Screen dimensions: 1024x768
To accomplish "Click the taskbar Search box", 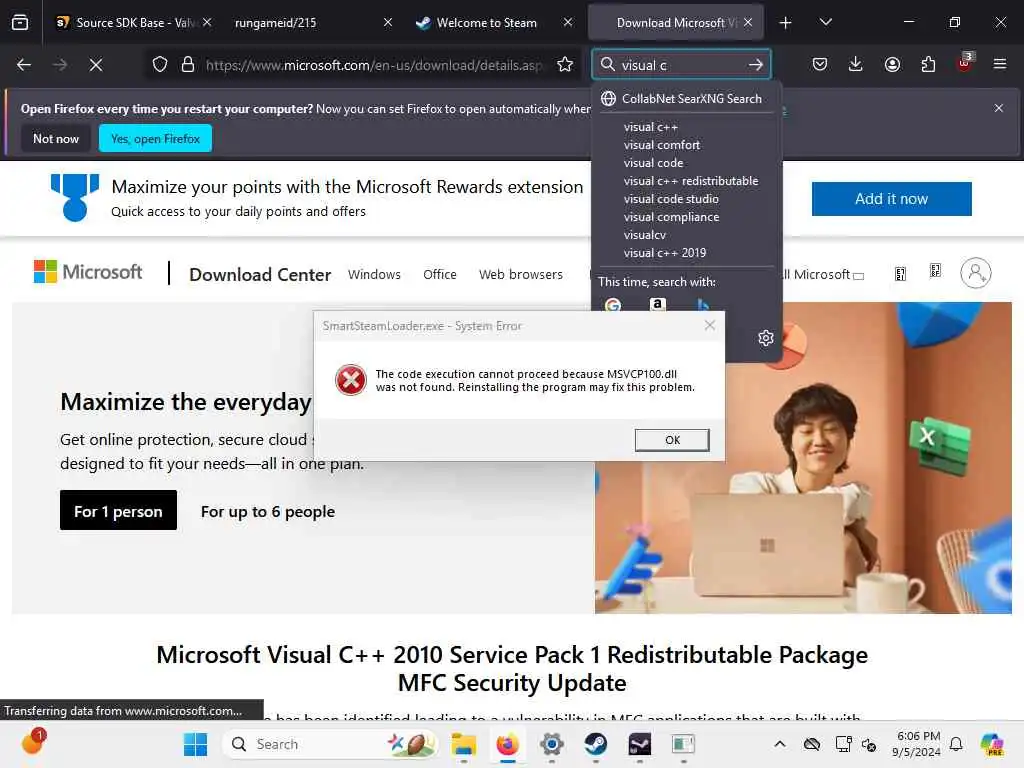I will (329, 744).
